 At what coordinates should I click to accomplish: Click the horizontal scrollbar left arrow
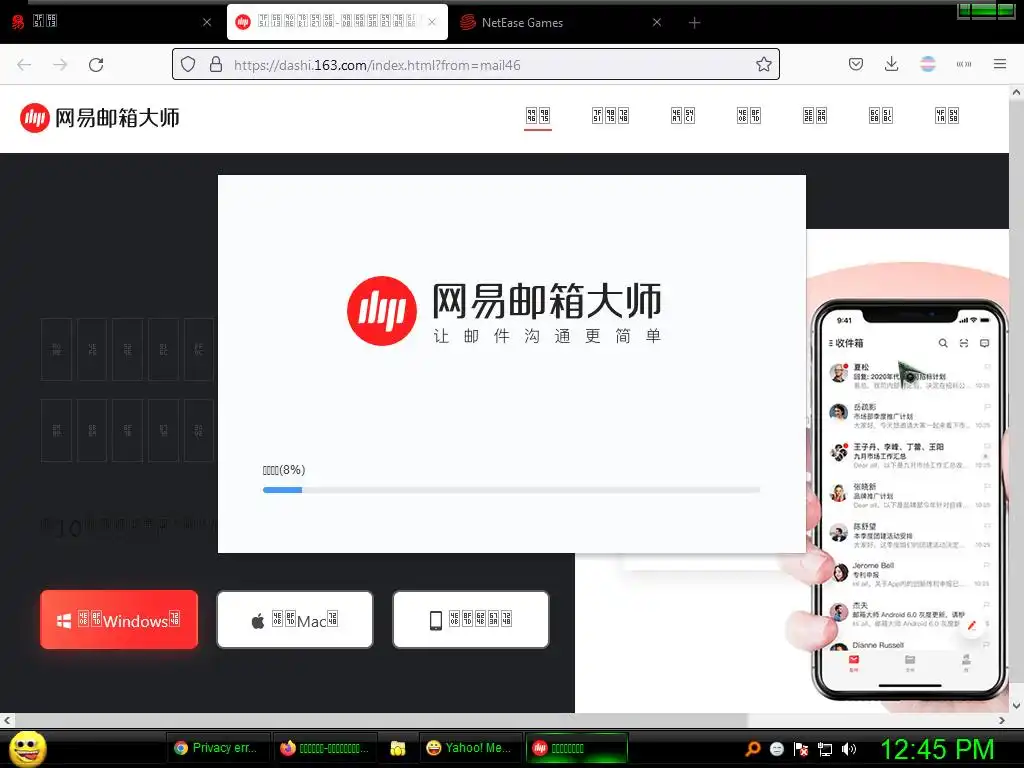(7, 720)
